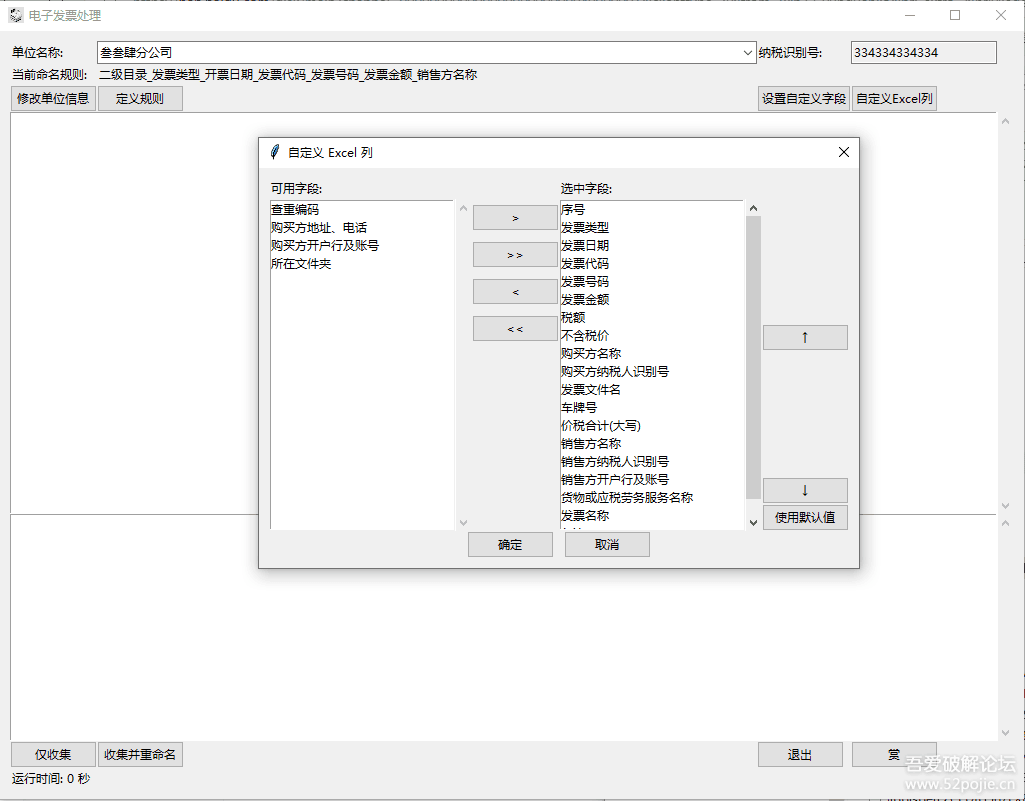This screenshot has width=1025, height=801.
Task: Click the 取消 button to cancel
Action: (x=607, y=544)
